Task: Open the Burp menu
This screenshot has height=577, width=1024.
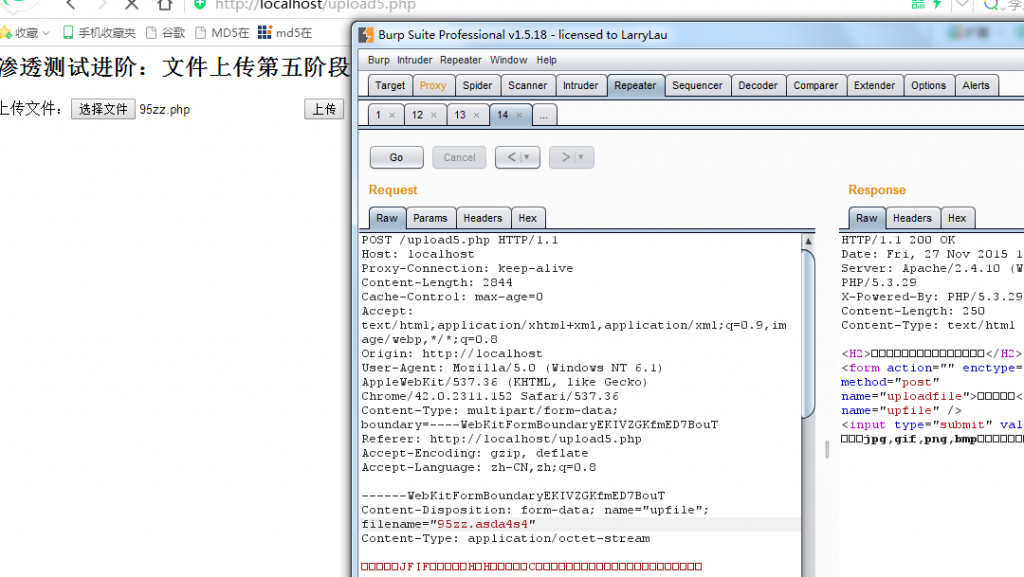Action: (378, 60)
